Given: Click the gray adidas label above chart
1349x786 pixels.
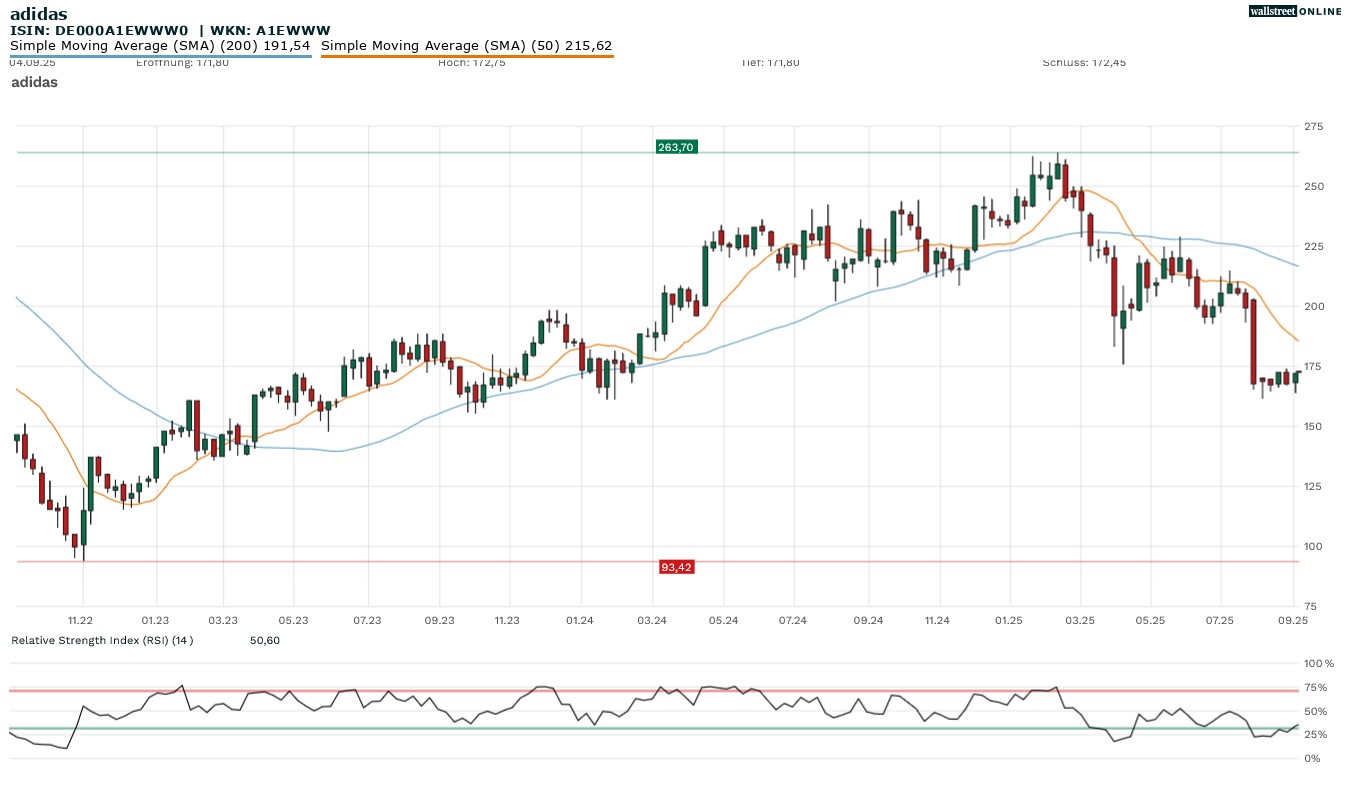Looking at the screenshot, I should [34, 82].
